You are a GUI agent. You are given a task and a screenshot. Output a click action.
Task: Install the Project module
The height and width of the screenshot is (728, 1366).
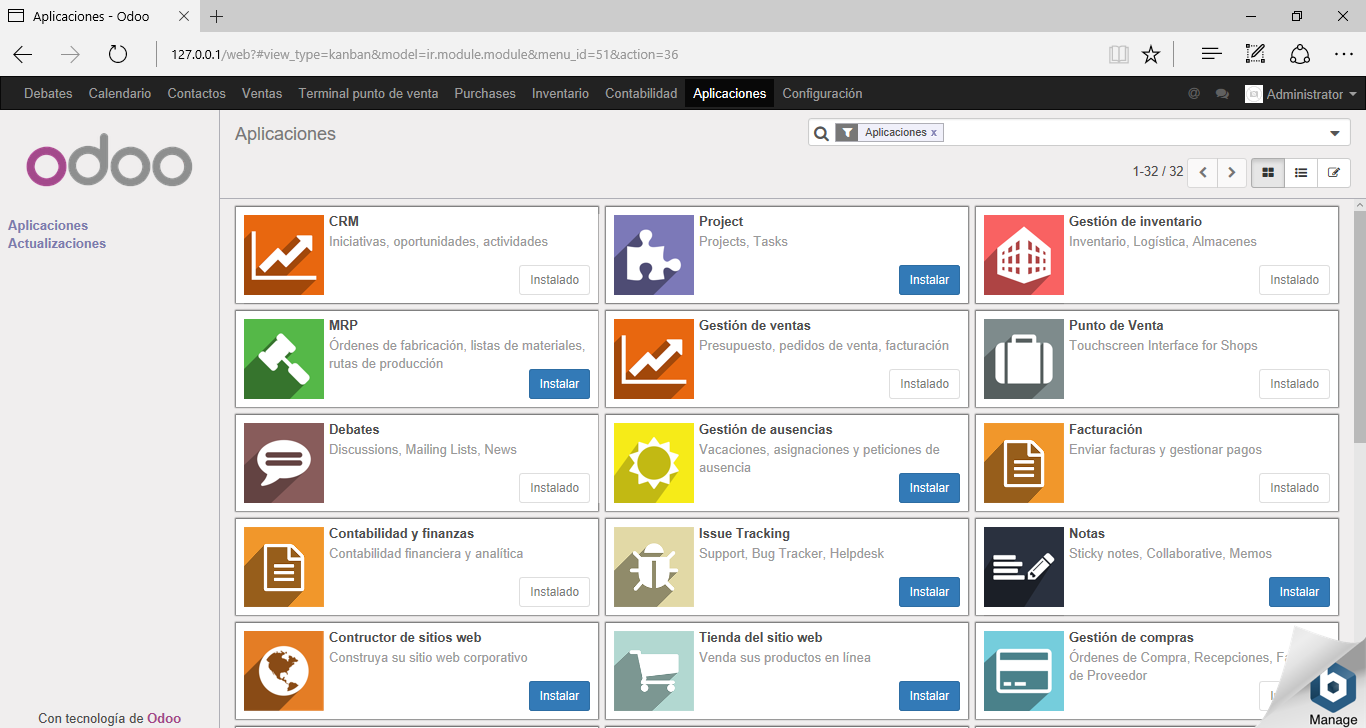(x=929, y=280)
